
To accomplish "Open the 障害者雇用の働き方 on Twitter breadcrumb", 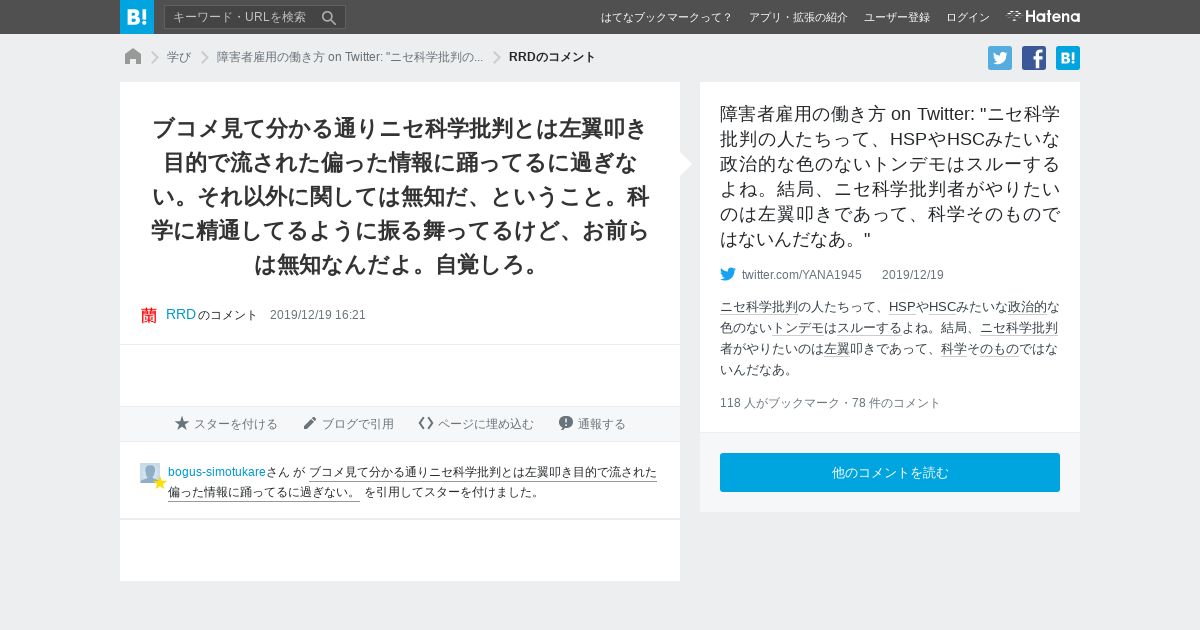I will coord(350,57).
